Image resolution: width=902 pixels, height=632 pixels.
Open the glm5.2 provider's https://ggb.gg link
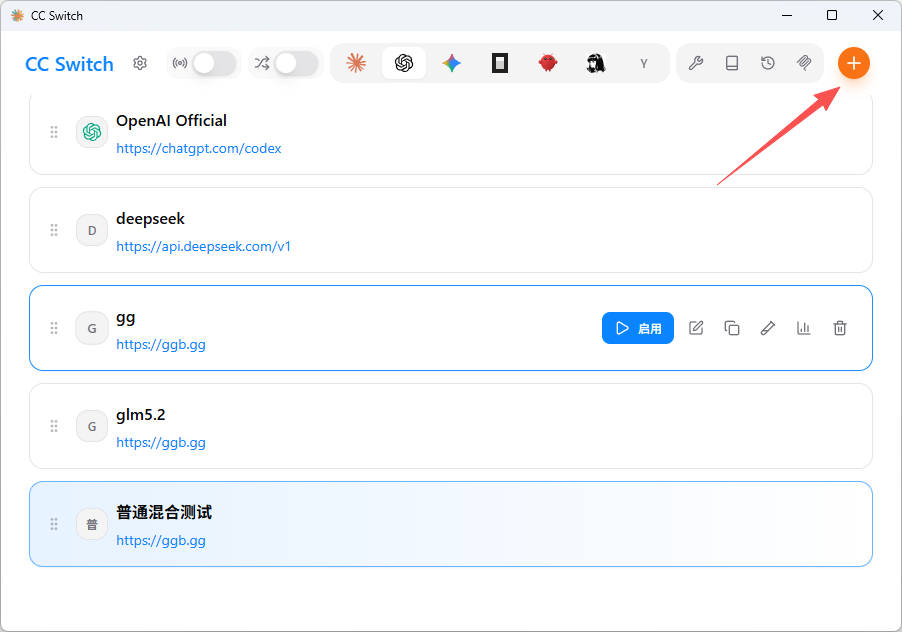point(161,443)
